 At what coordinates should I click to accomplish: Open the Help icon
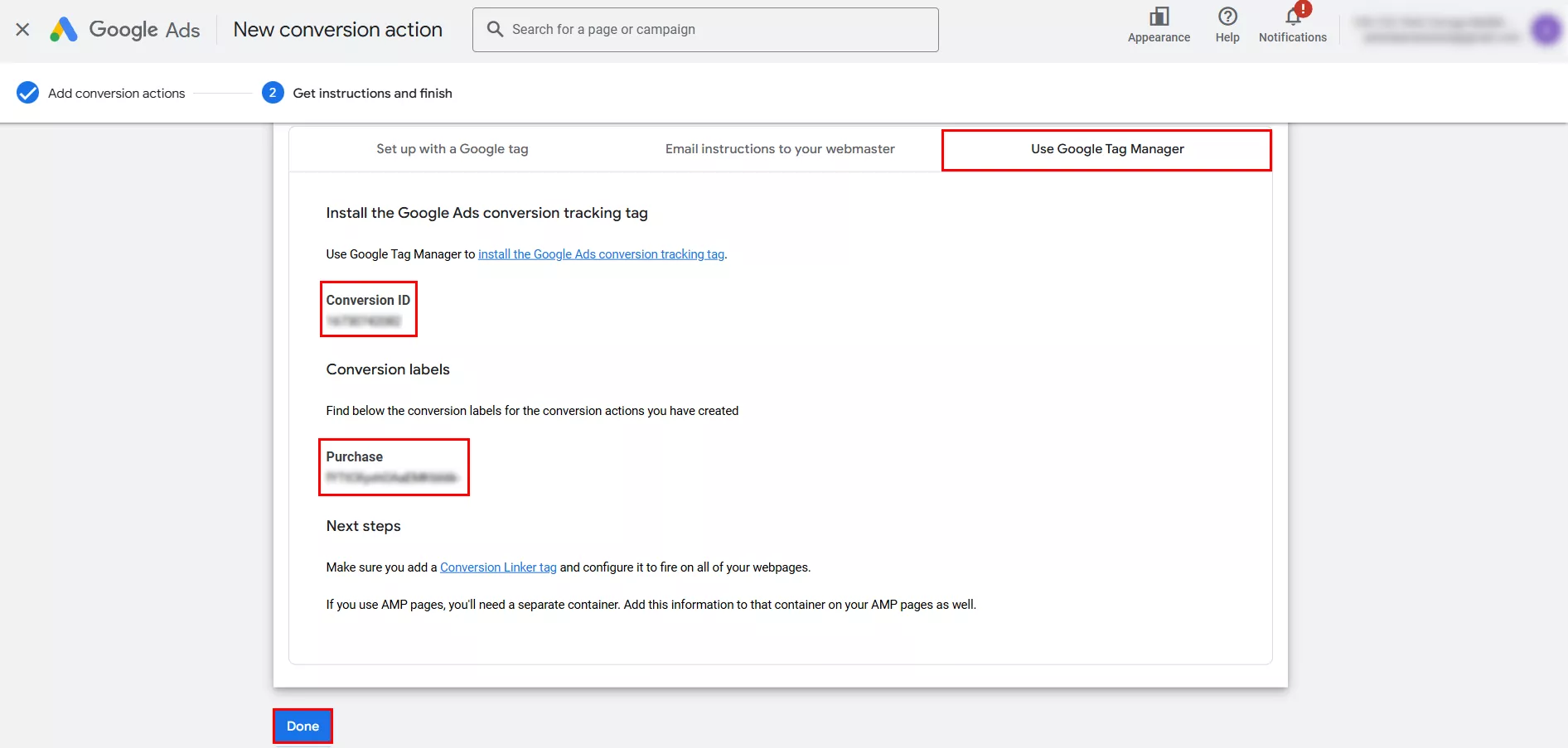[1227, 17]
